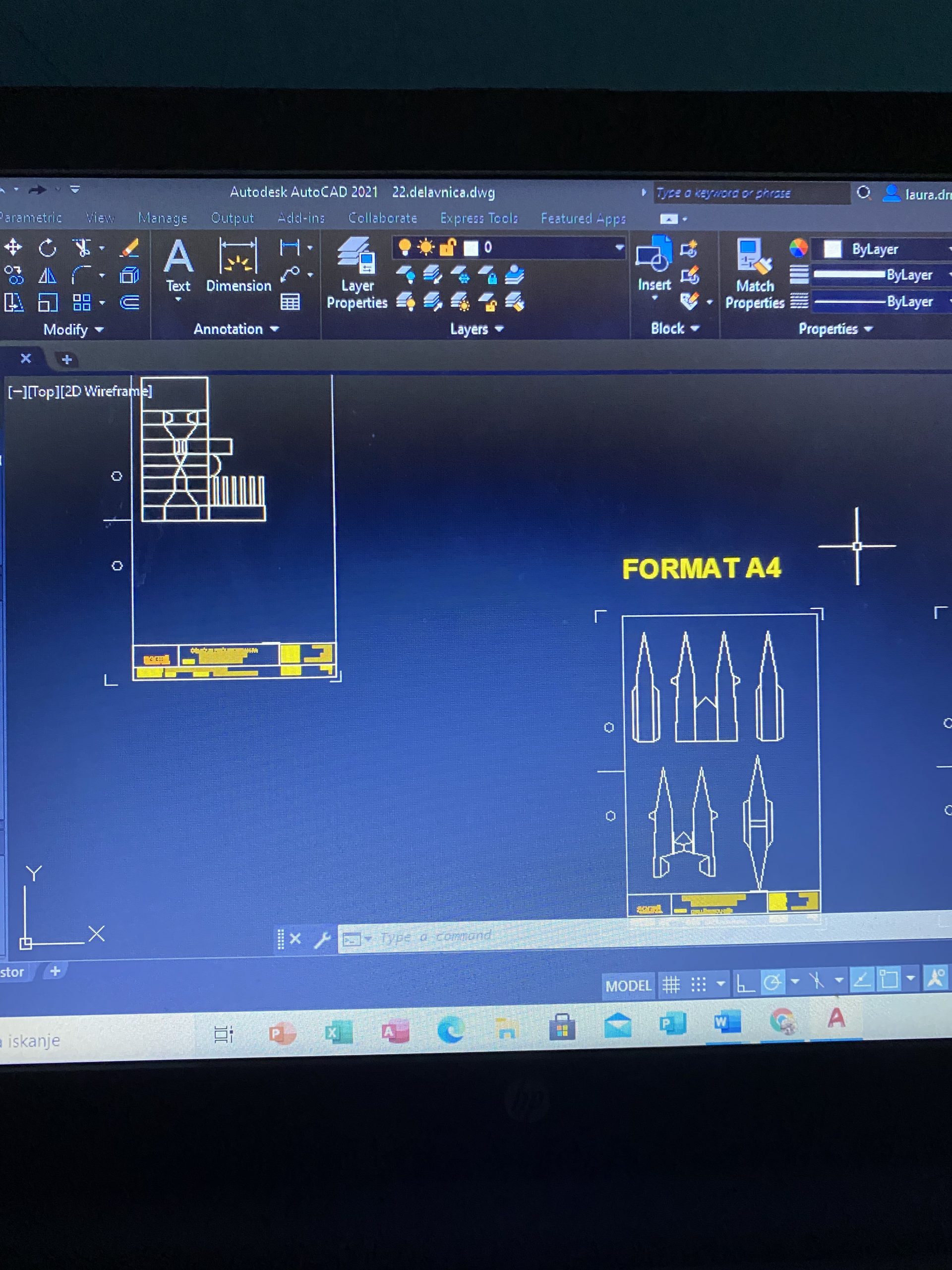Open the Featured Apps tab

pyautogui.click(x=583, y=219)
